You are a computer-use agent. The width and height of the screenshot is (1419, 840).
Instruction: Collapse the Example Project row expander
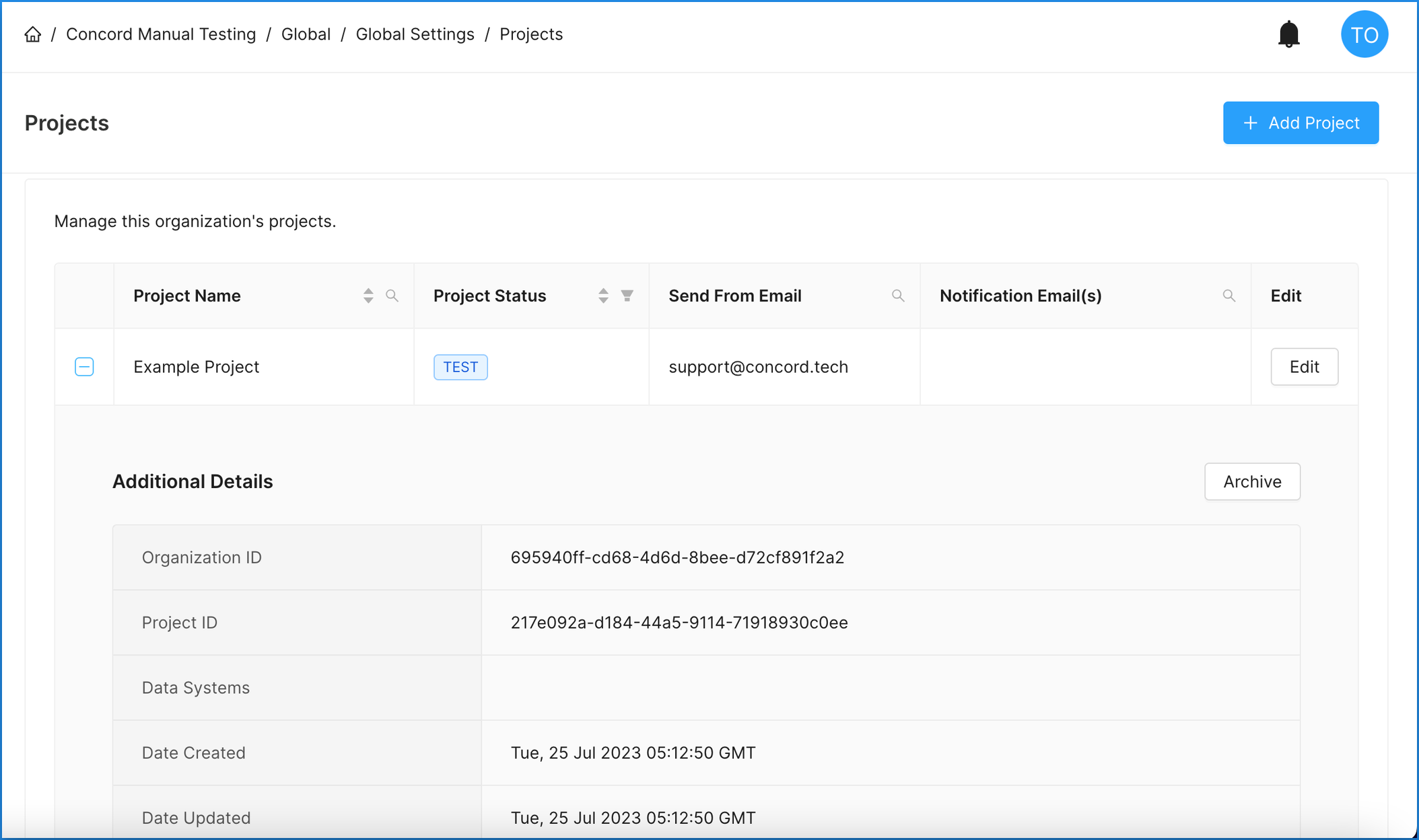(x=84, y=367)
